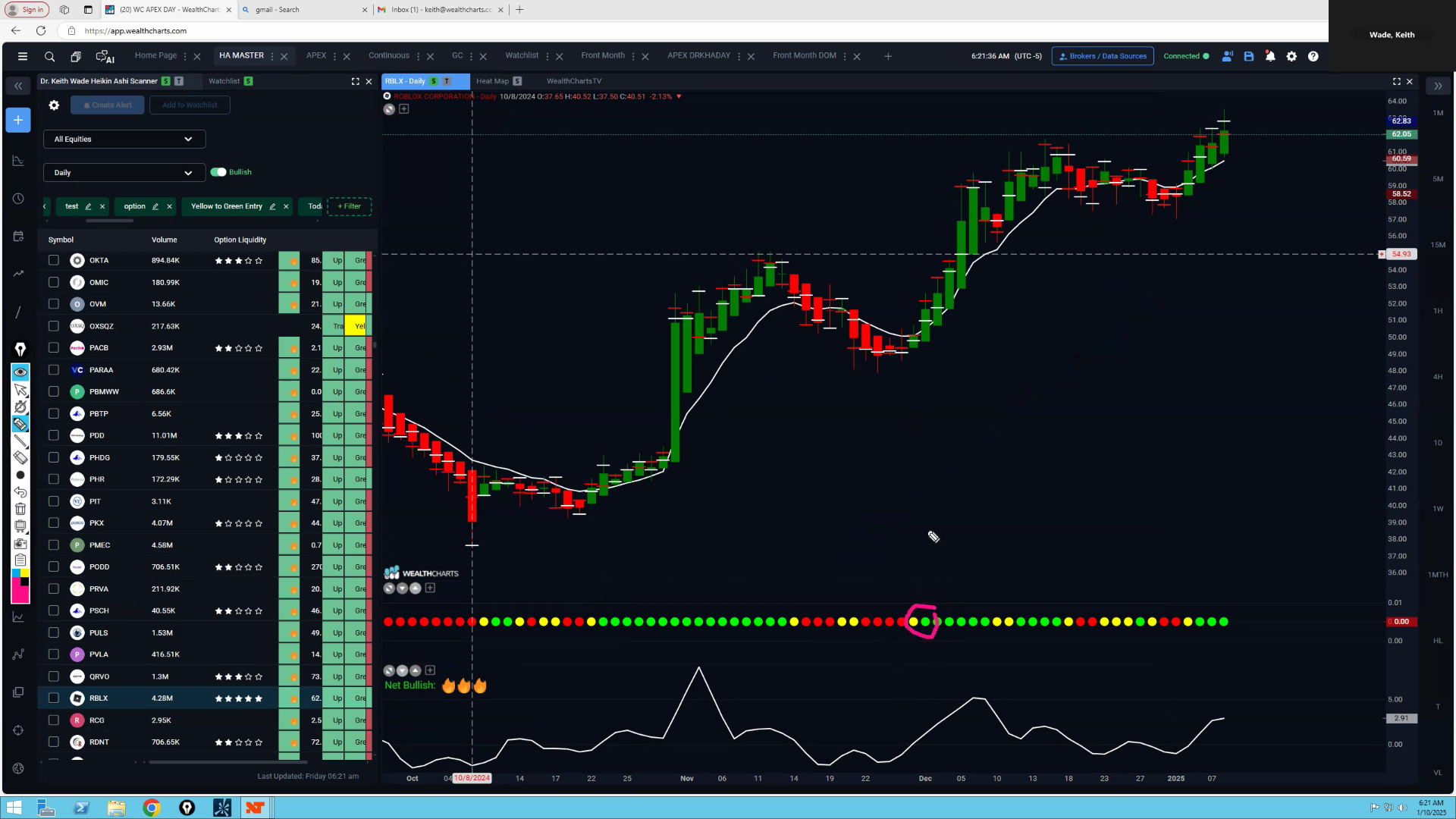
Task: Open APEX tab options menu
Action: tap(334, 56)
